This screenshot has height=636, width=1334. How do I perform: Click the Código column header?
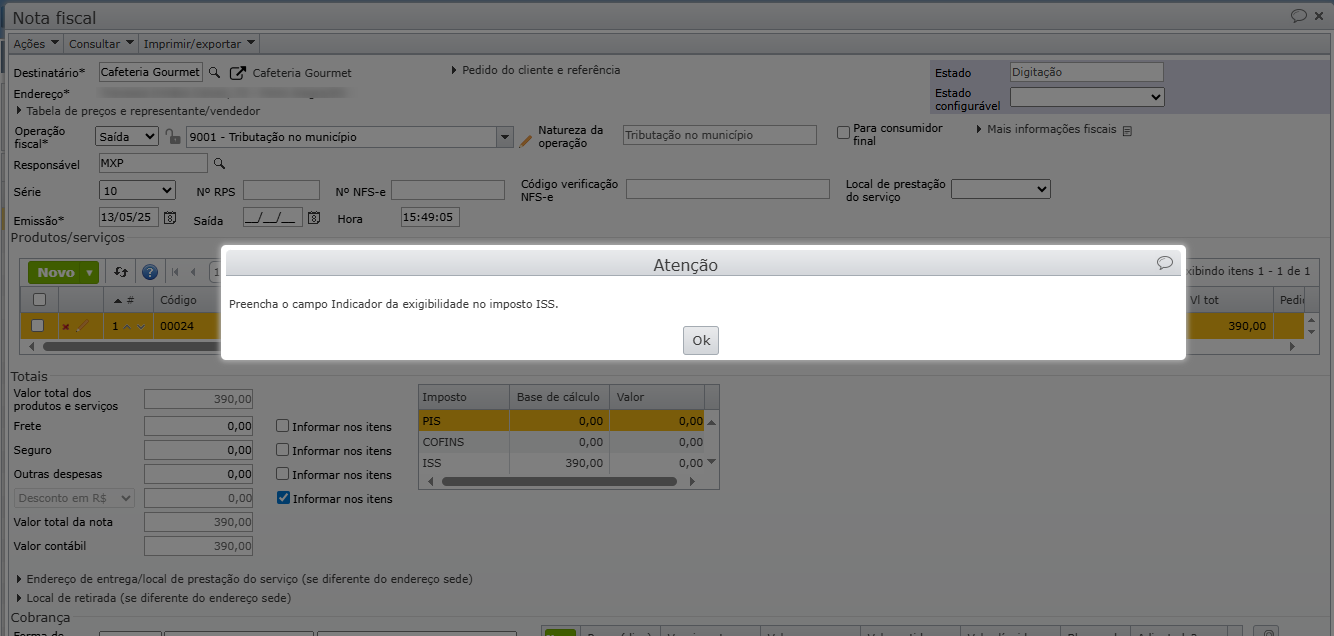185,299
